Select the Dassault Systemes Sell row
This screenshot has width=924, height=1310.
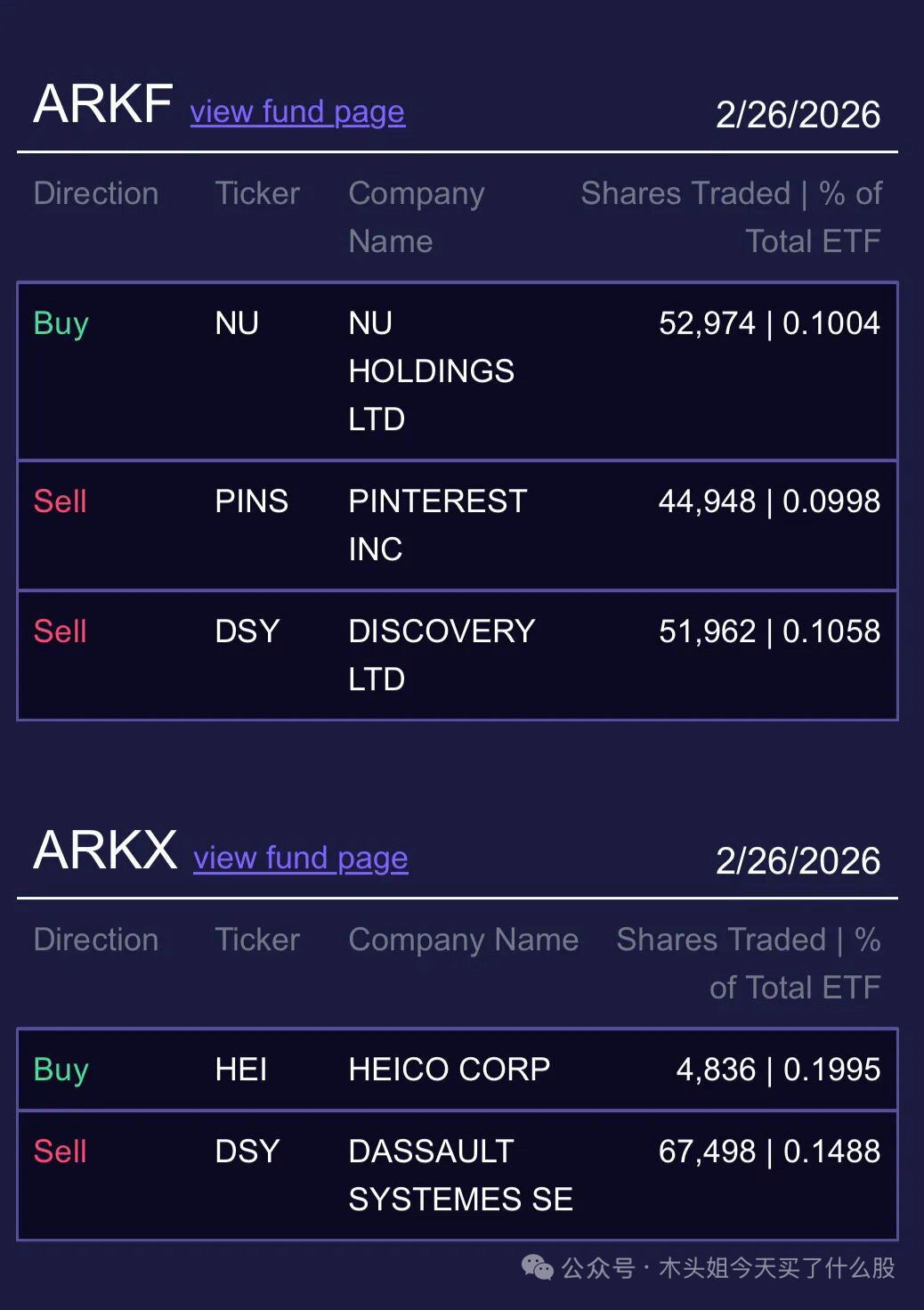click(458, 1175)
